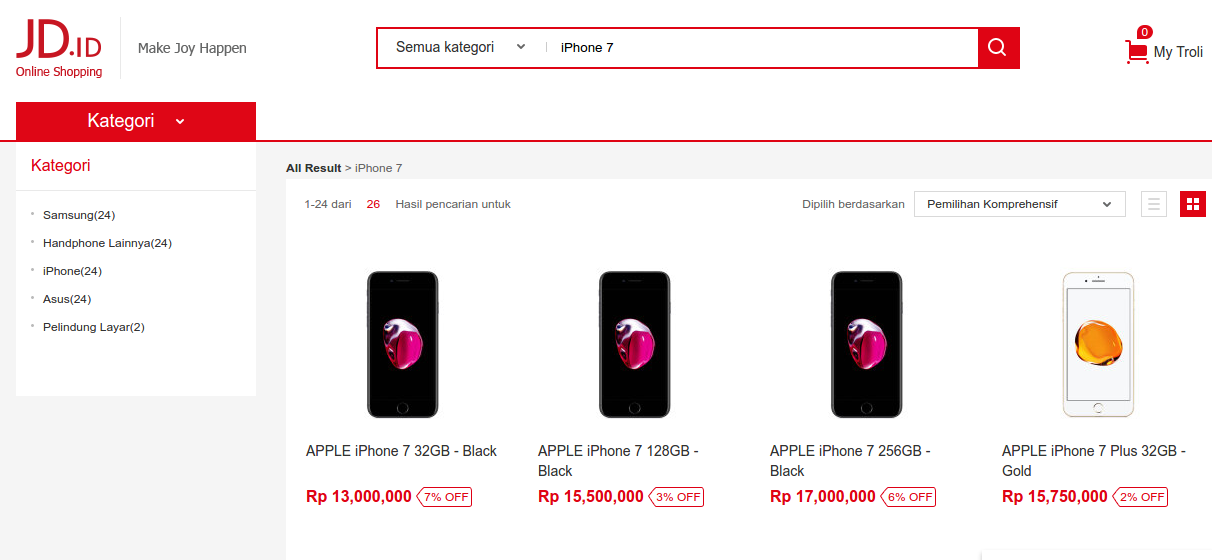Viewport: 1212px width, 560px height.
Task: Open the iPhone 7 32GB Black image
Action: coord(402,343)
